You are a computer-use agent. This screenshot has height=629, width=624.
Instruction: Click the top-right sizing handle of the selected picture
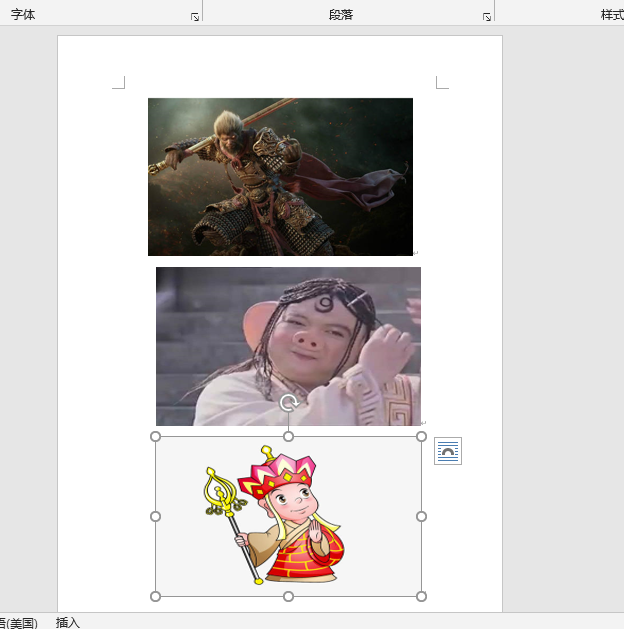click(x=421, y=436)
